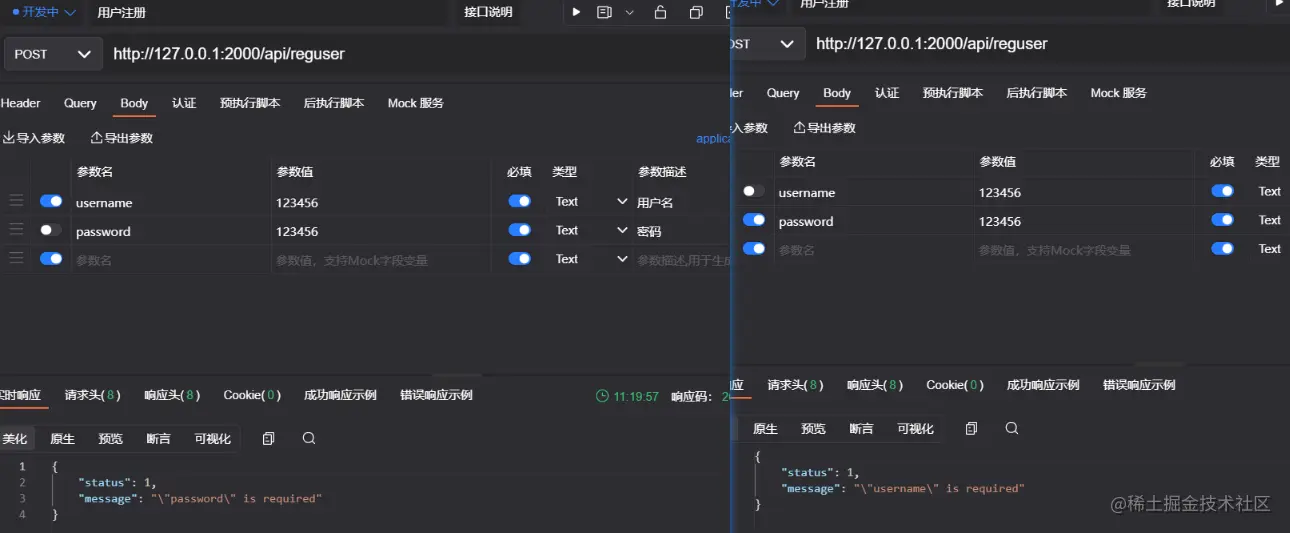The image size is (1290, 533).
Task: Open the 后执行脚本 tab in the left panel
Action: [334, 103]
